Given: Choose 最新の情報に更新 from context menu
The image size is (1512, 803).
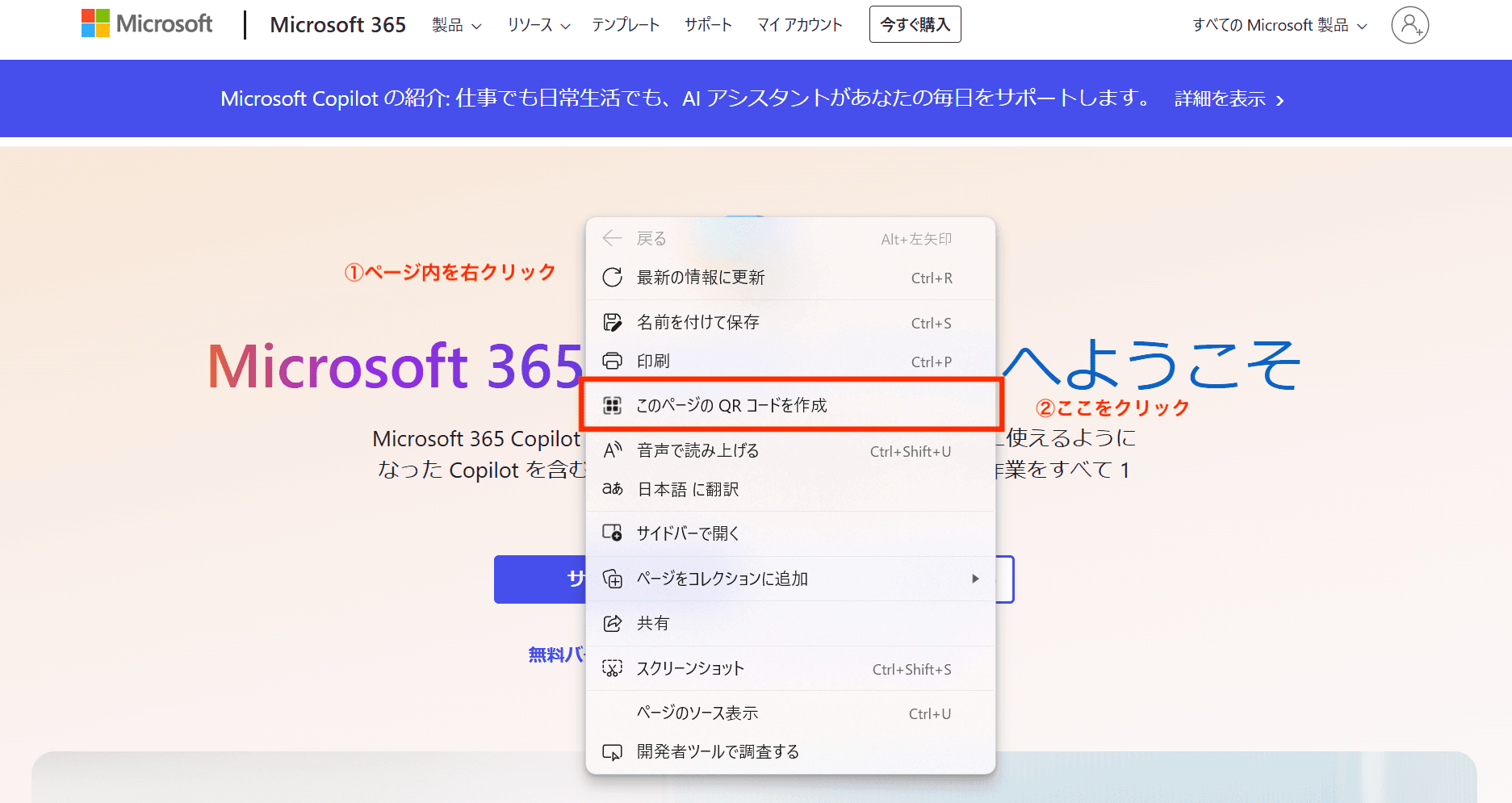Looking at the screenshot, I should pos(790,278).
